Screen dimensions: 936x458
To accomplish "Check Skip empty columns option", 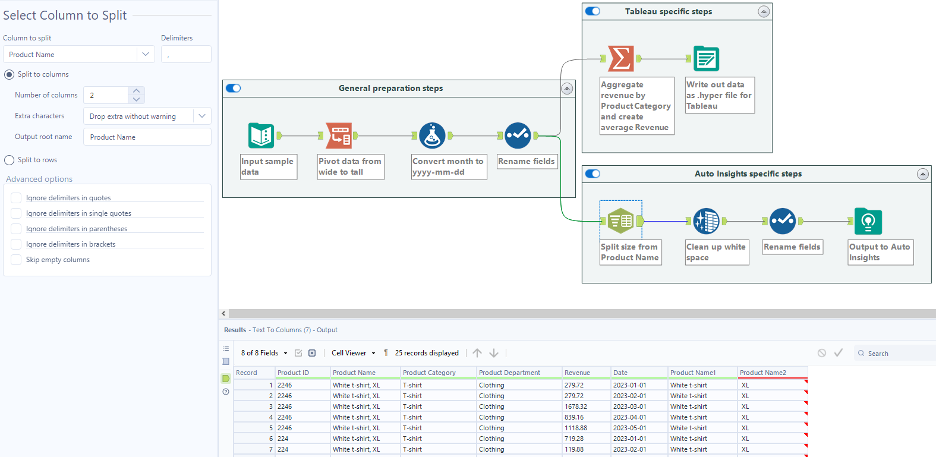I will point(16,259).
